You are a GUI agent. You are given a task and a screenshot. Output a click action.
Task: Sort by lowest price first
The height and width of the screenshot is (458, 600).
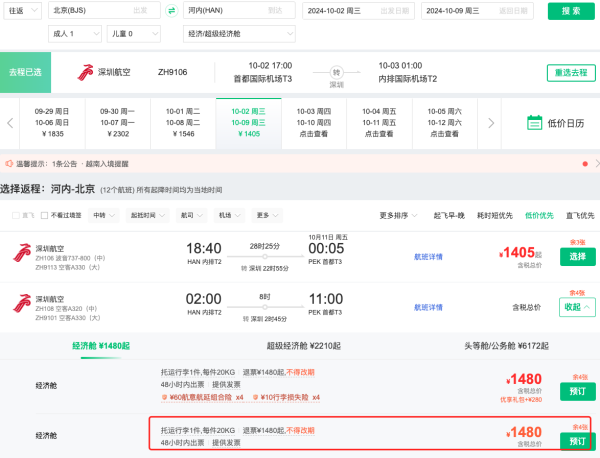tap(539, 215)
